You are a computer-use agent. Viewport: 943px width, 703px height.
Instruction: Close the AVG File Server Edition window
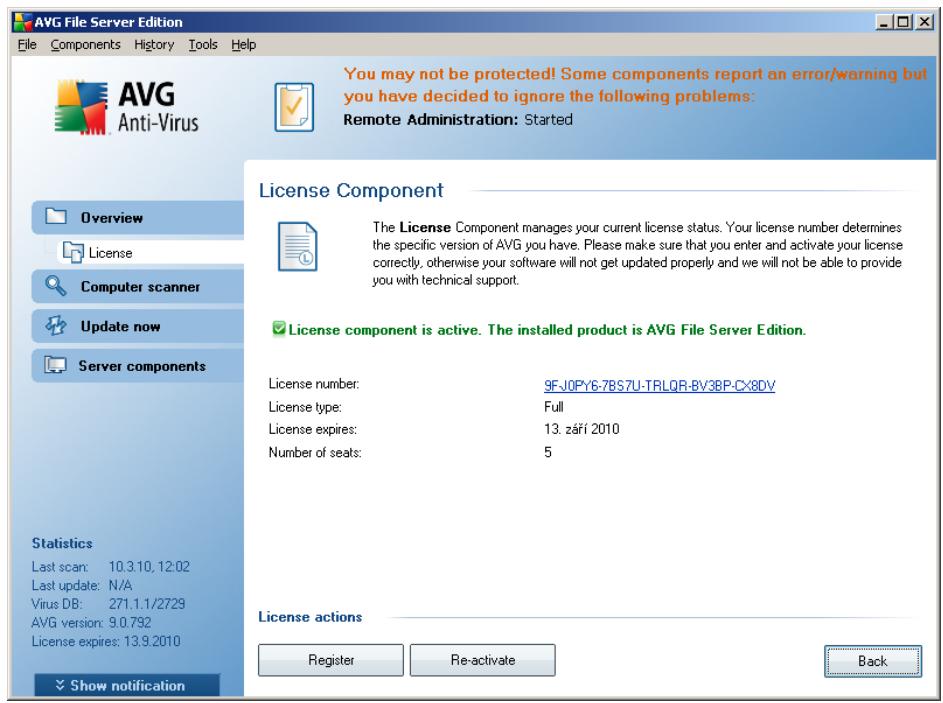pos(924,22)
